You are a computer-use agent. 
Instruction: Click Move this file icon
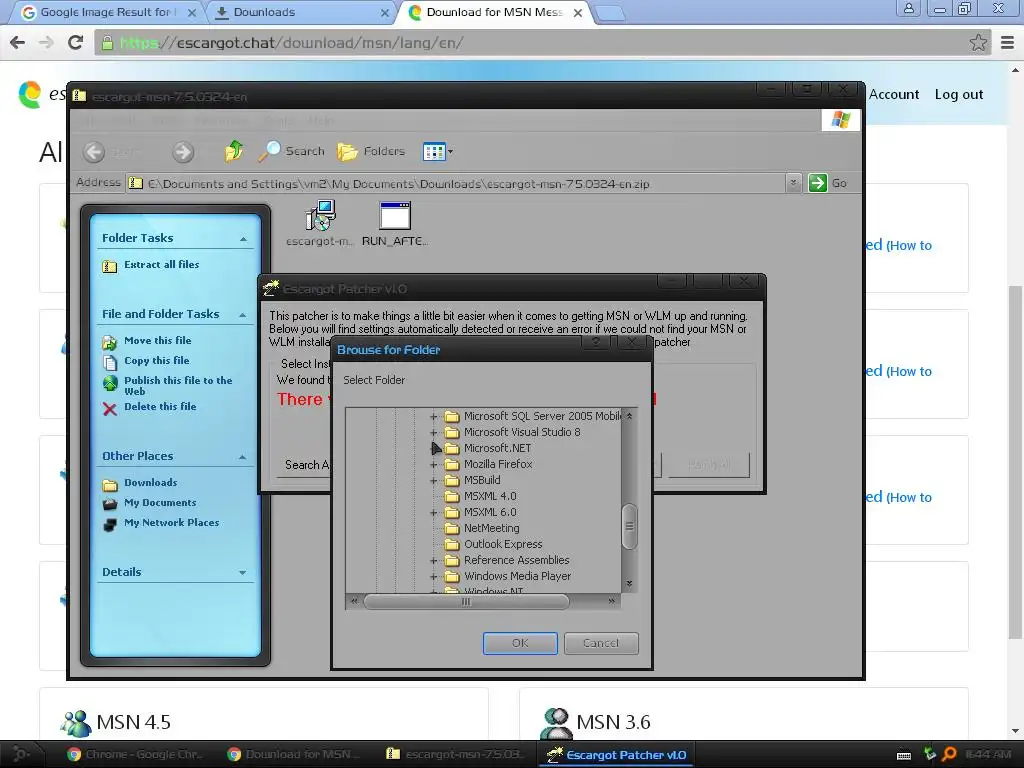click(110, 342)
